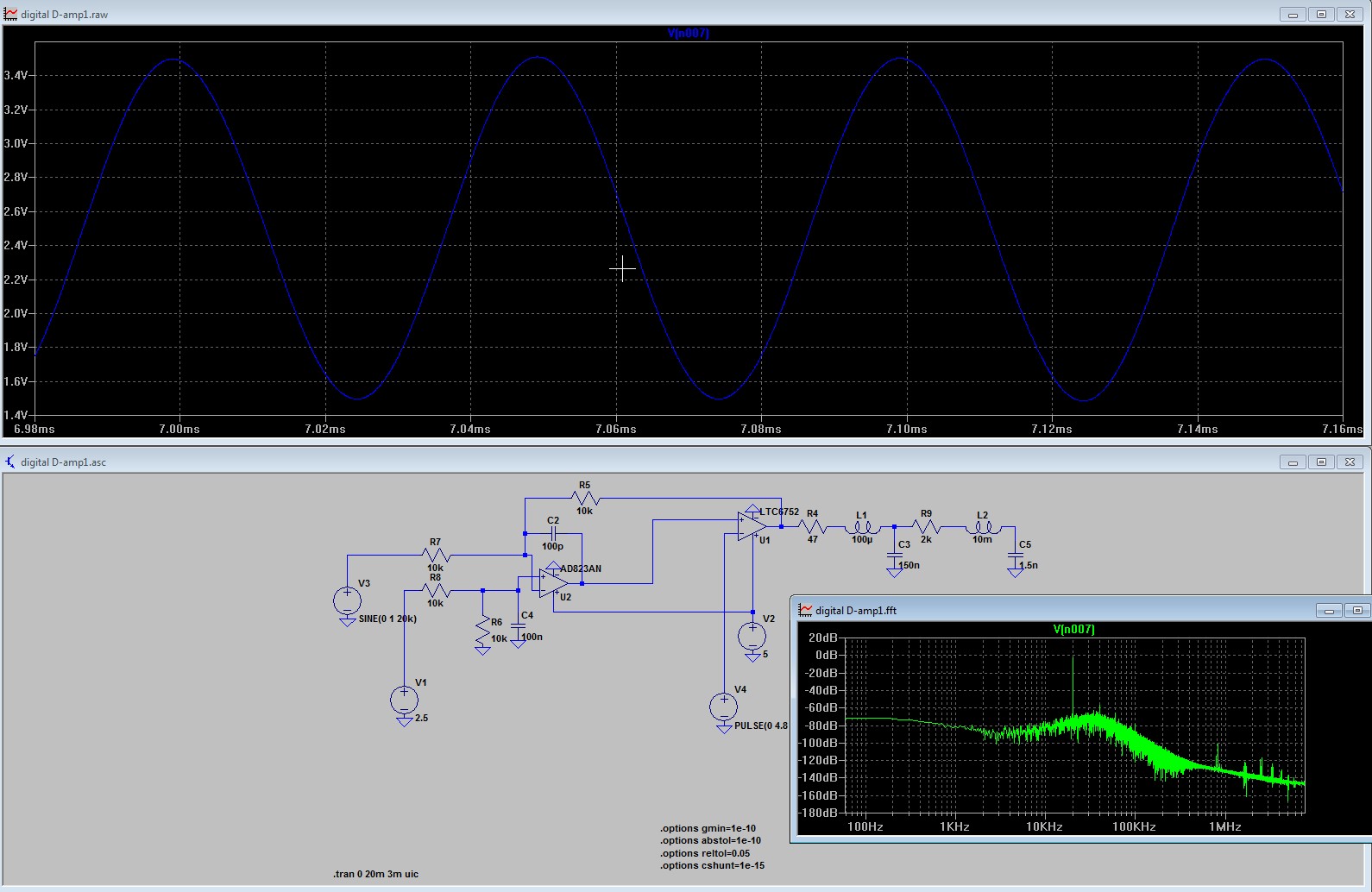
Task: Minimize the digital D-amp1.fft window
Action: click(1329, 610)
